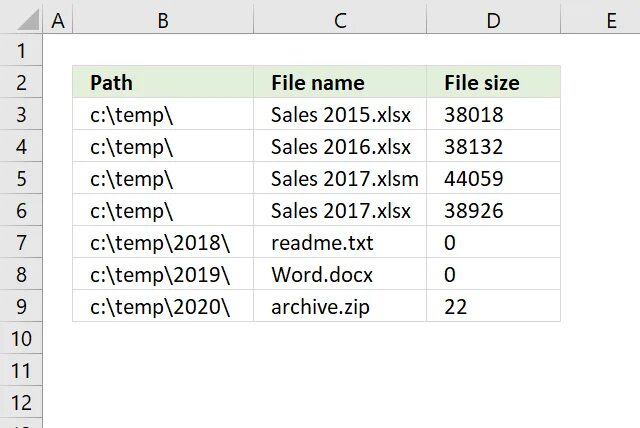Select column B header
The height and width of the screenshot is (428, 640).
point(163,18)
